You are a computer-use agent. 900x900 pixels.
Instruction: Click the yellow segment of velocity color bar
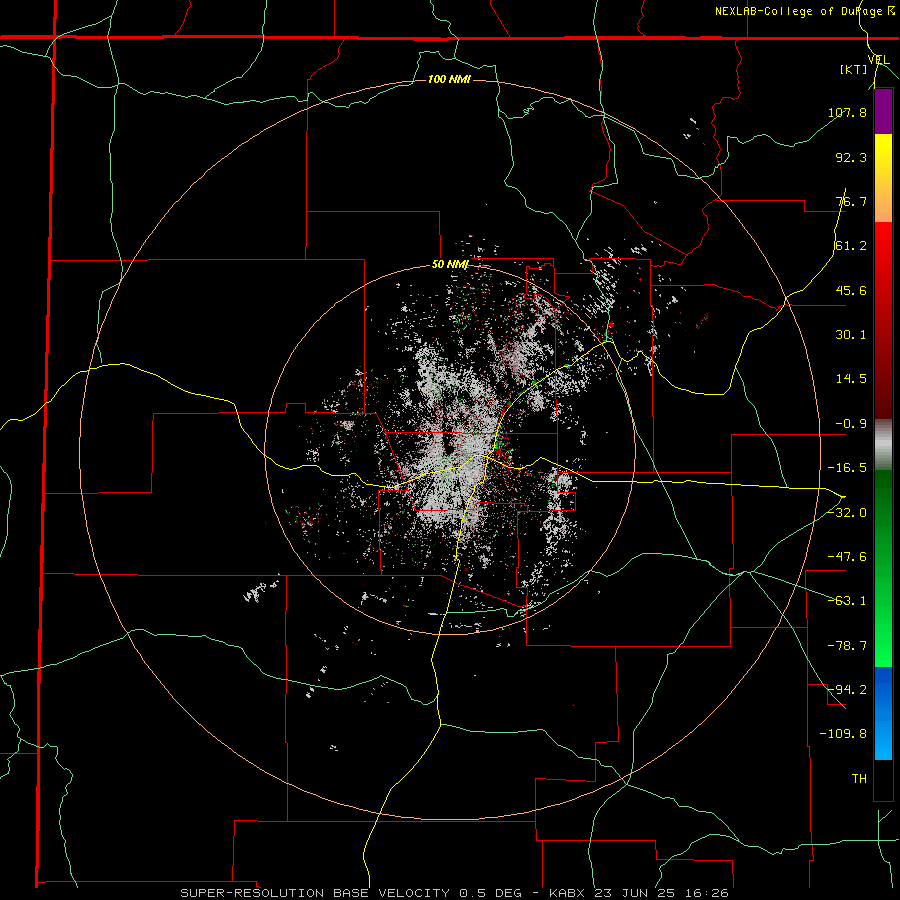pos(883,155)
